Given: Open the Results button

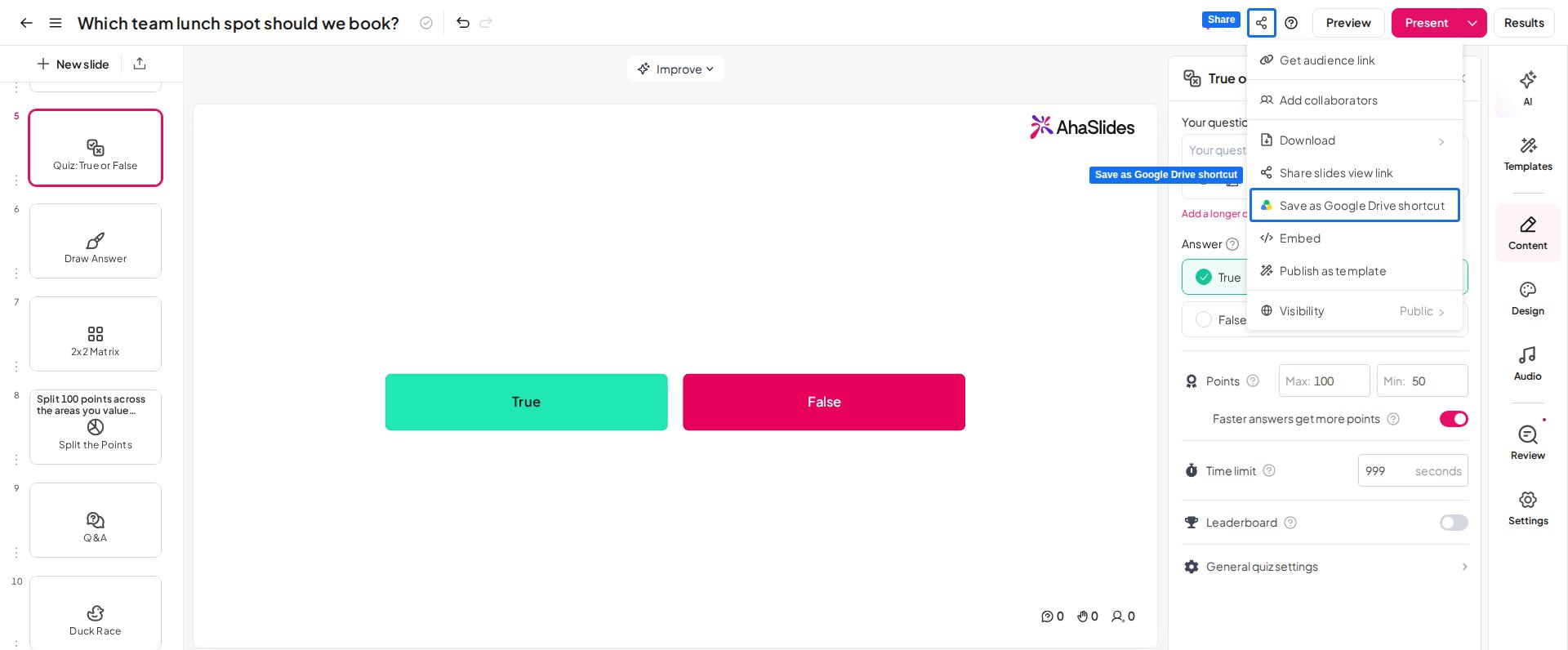Looking at the screenshot, I should point(1524,23).
